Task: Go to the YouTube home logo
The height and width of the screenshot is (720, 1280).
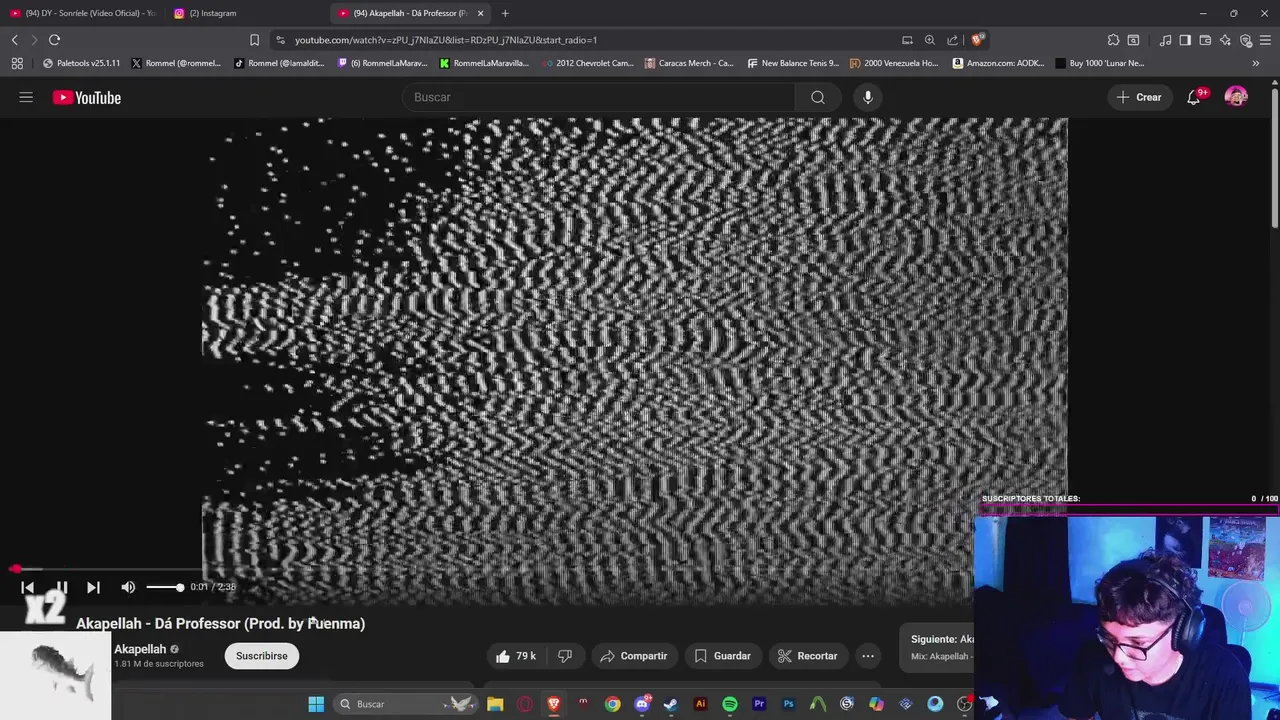Action: coord(87,97)
